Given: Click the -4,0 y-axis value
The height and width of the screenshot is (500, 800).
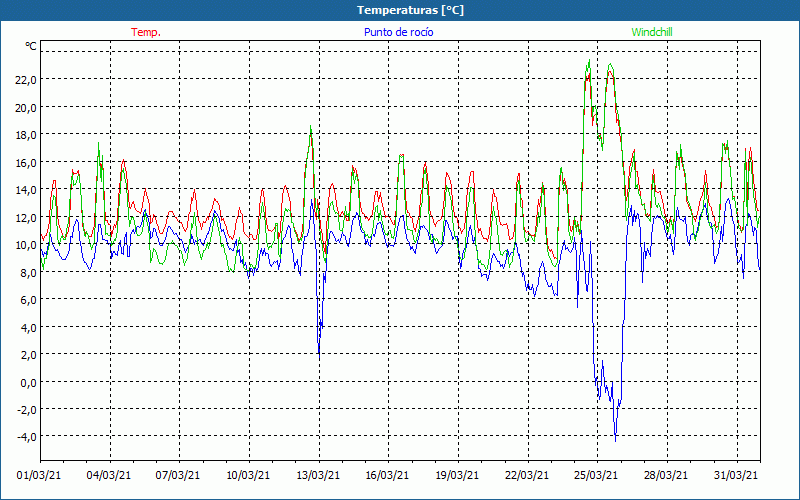Looking at the screenshot, I should (x=27, y=437).
